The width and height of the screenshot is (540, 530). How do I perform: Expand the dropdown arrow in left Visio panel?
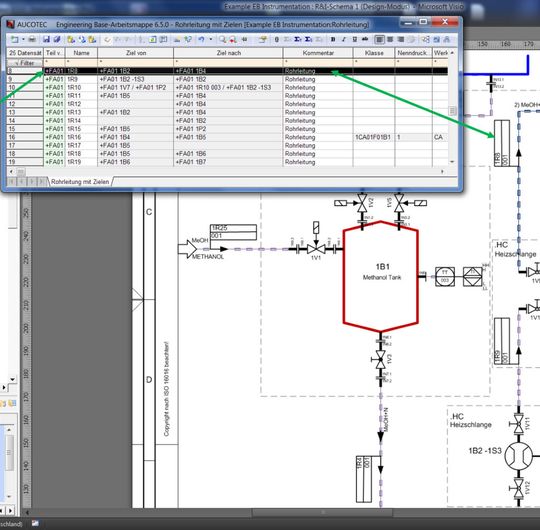click(12, 380)
